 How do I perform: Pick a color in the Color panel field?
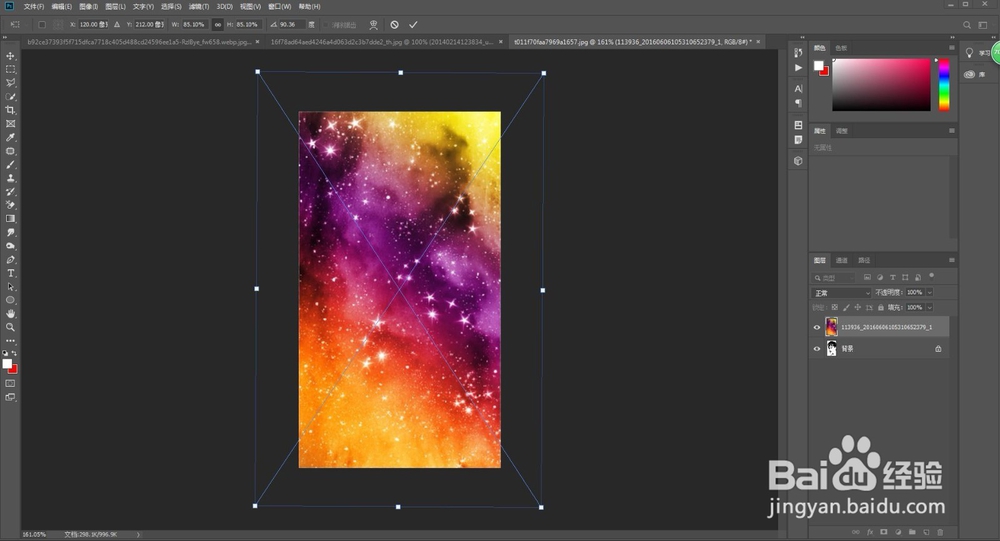point(881,85)
